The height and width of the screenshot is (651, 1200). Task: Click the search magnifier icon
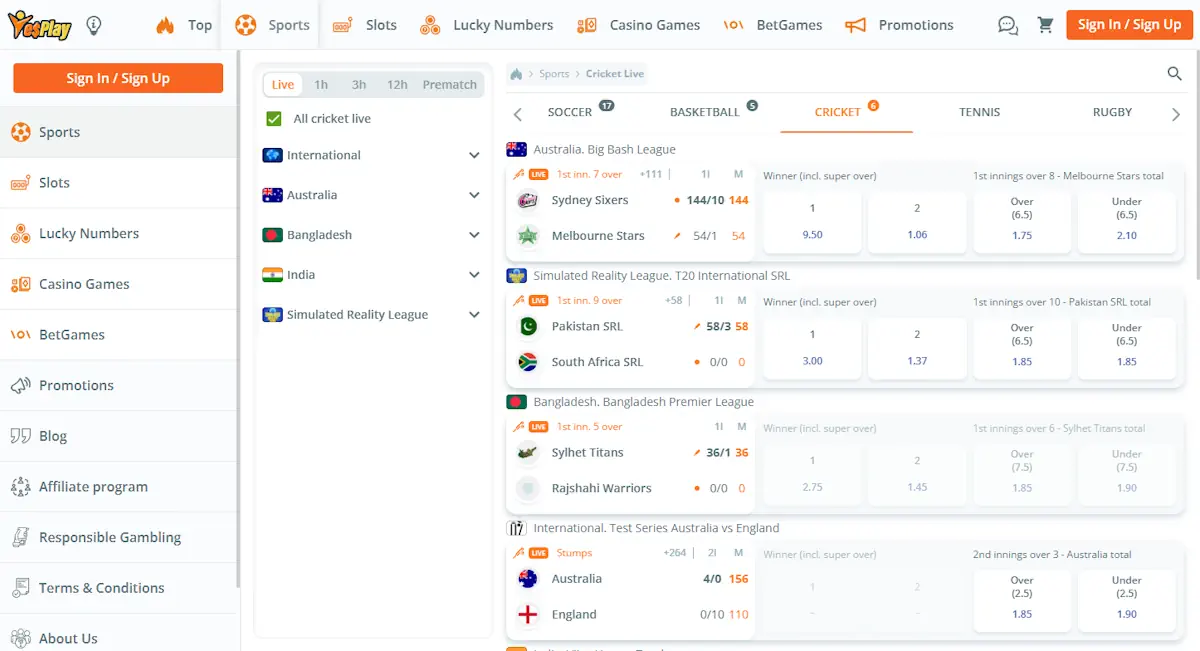coord(1174,73)
